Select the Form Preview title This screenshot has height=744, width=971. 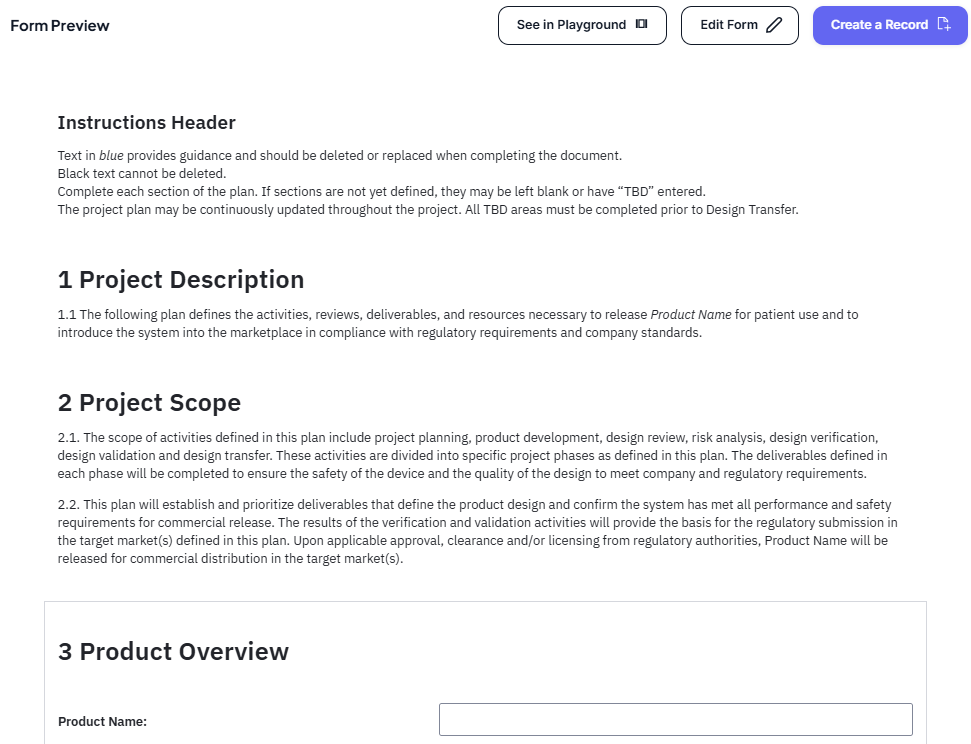(x=59, y=25)
